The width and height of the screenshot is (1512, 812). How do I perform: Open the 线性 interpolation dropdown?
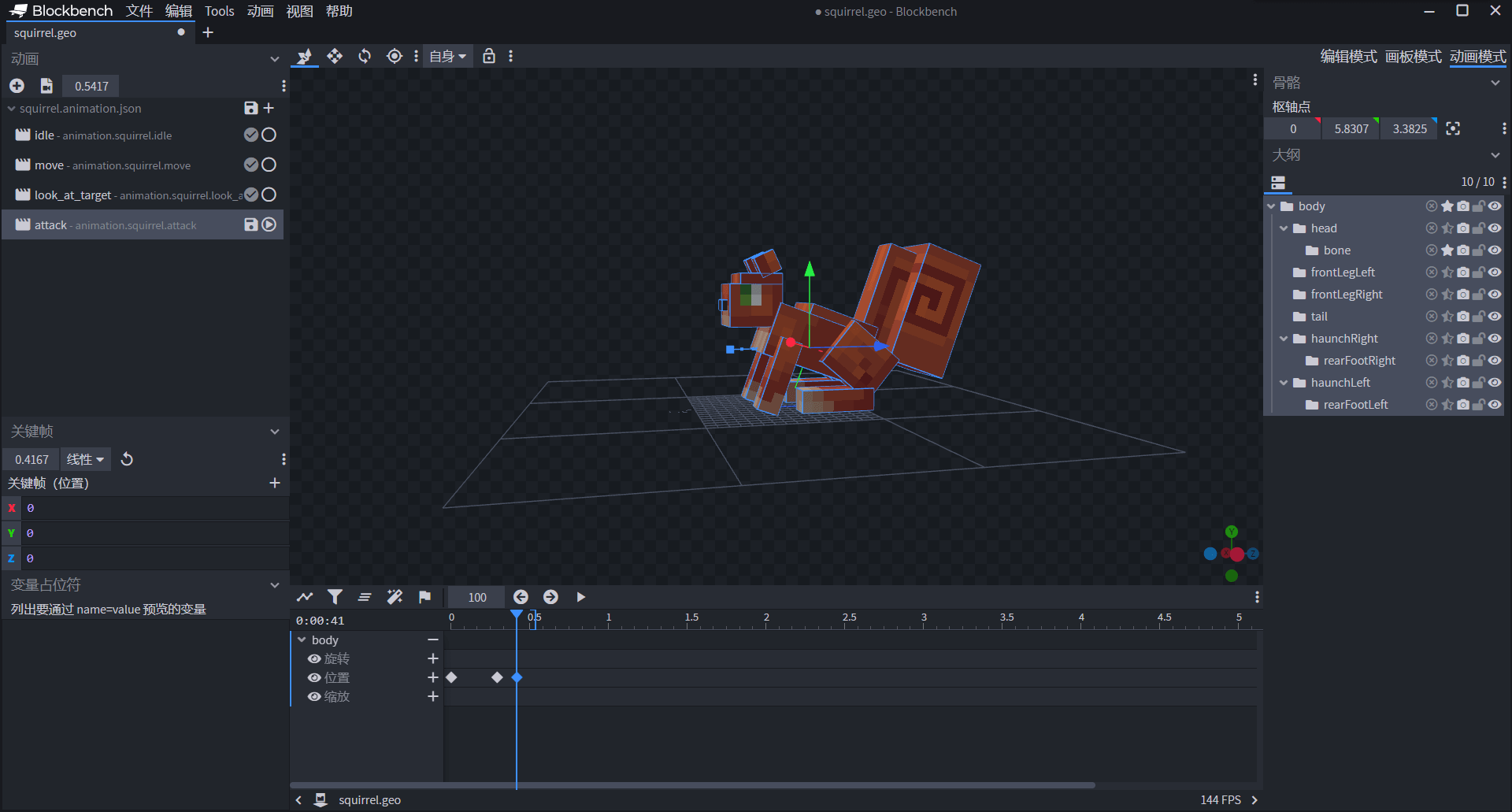click(x=85, y=459)
